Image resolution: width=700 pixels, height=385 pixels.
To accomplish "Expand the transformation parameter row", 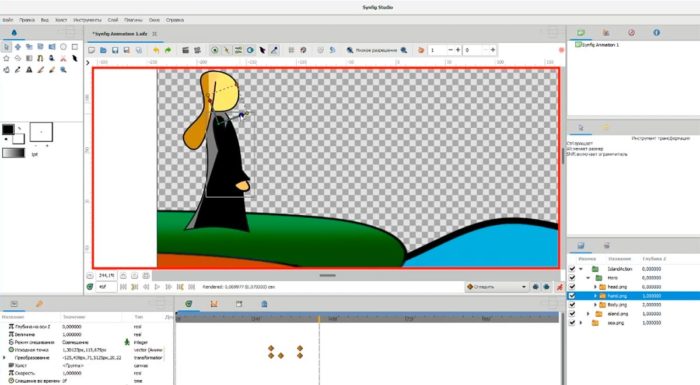I will 4,358.
